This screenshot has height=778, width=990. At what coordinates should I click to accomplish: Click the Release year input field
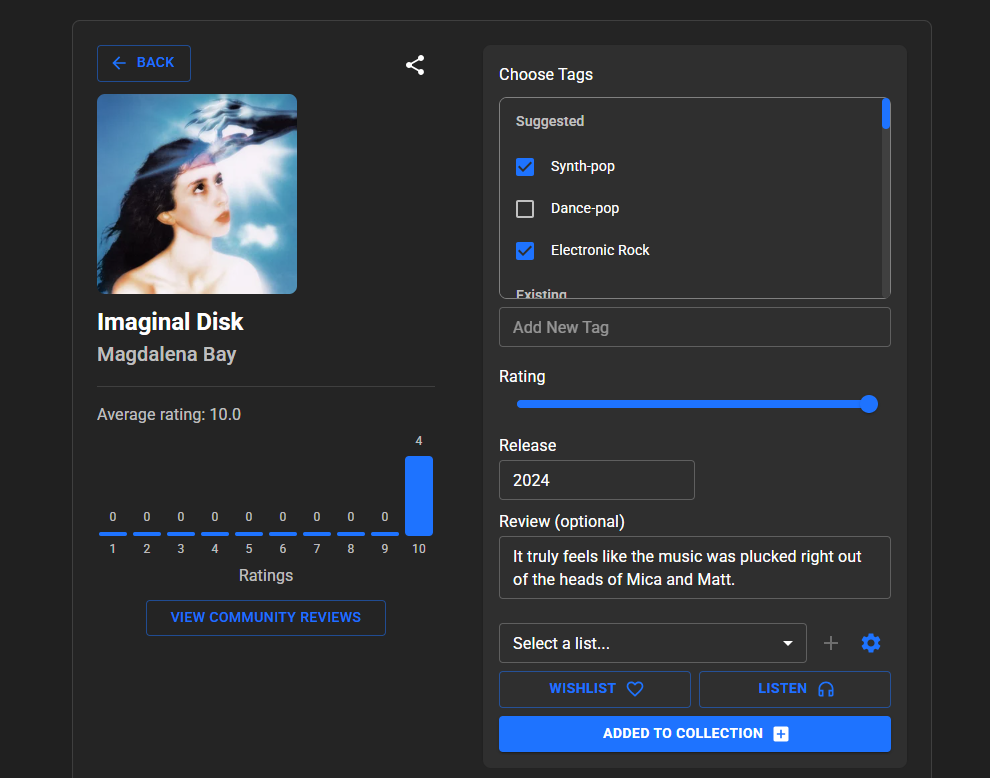tap(596, 480)
